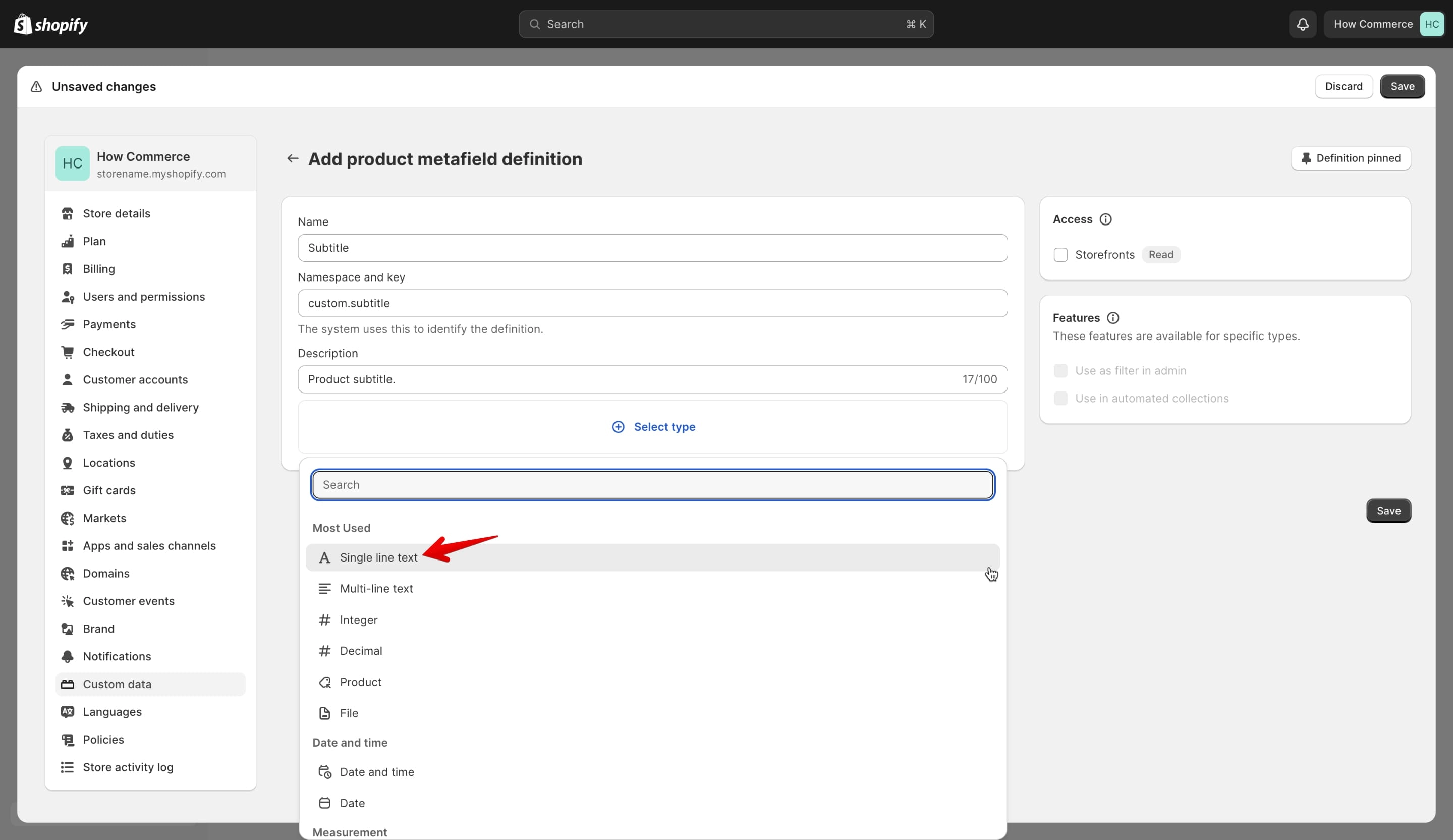Click the How Commerce store card
This screenshot has height=840, width=1453.
(x=150, y=164)
